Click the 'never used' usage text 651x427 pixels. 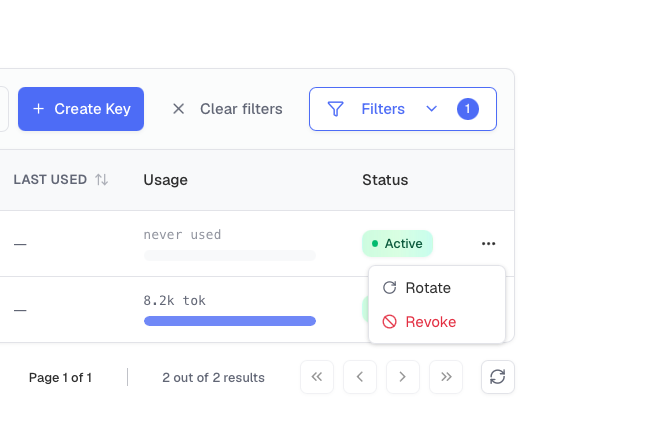pos(182,235)
